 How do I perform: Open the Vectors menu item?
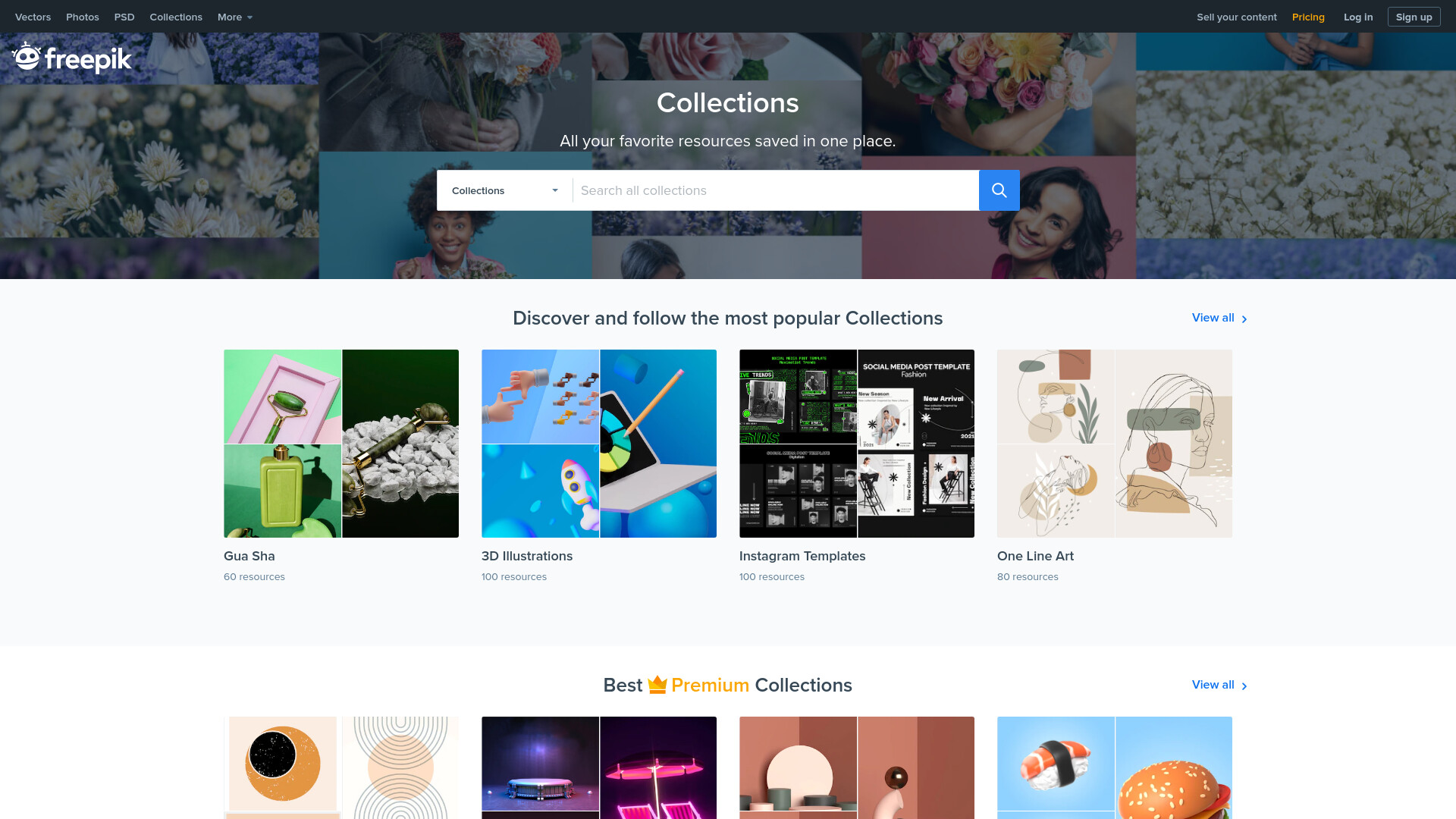tap(33, 17)
